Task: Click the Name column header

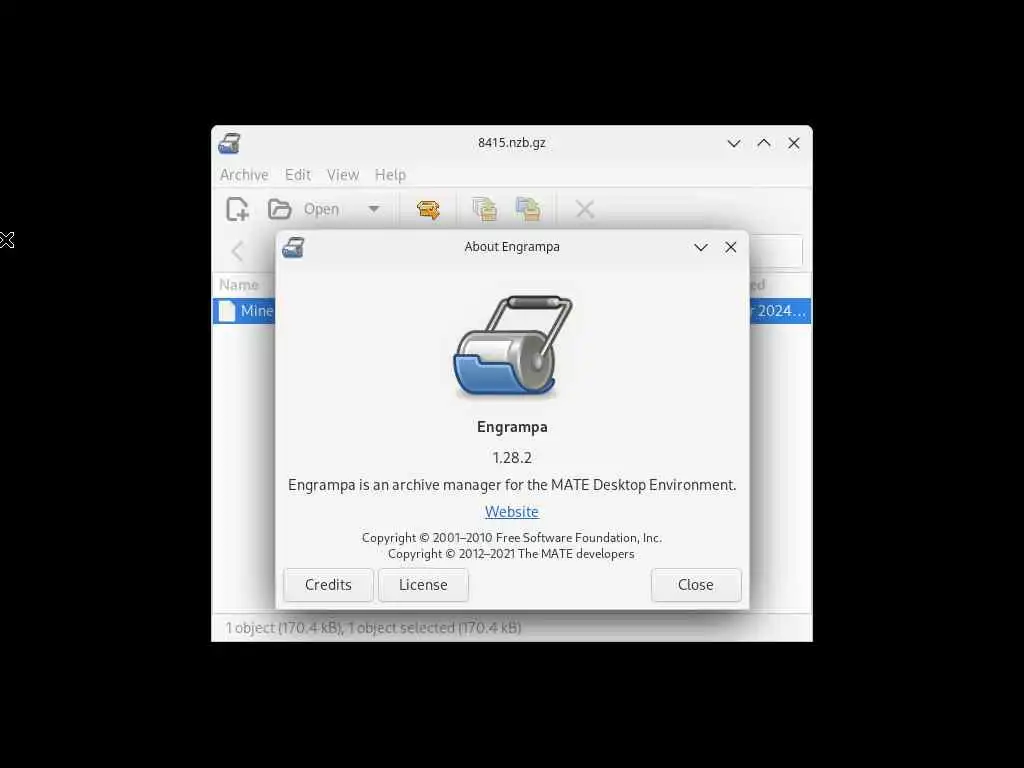Action: (239, 285)
